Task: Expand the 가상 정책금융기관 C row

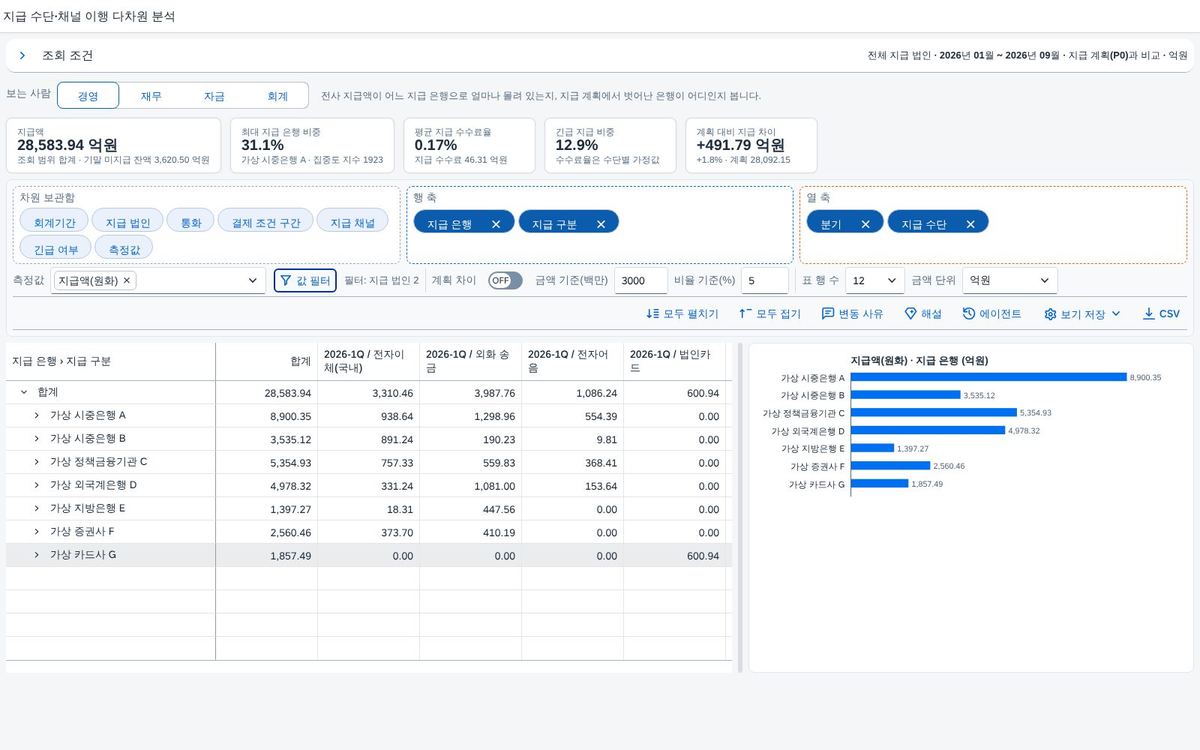Action: 37,462
